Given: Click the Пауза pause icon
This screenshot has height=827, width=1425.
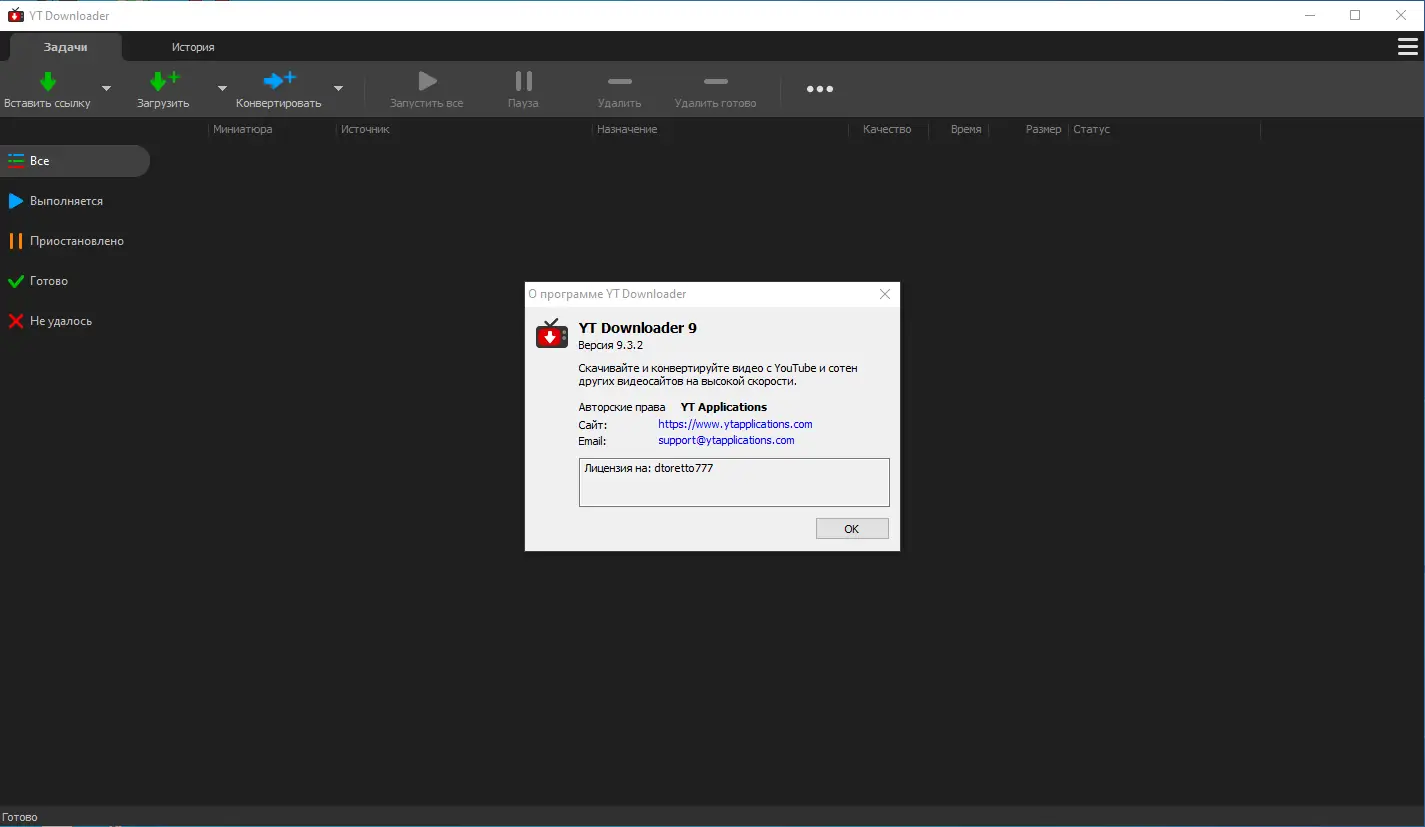Looking at the screenshot, I should pyautogui.click(x=522, y=82).
